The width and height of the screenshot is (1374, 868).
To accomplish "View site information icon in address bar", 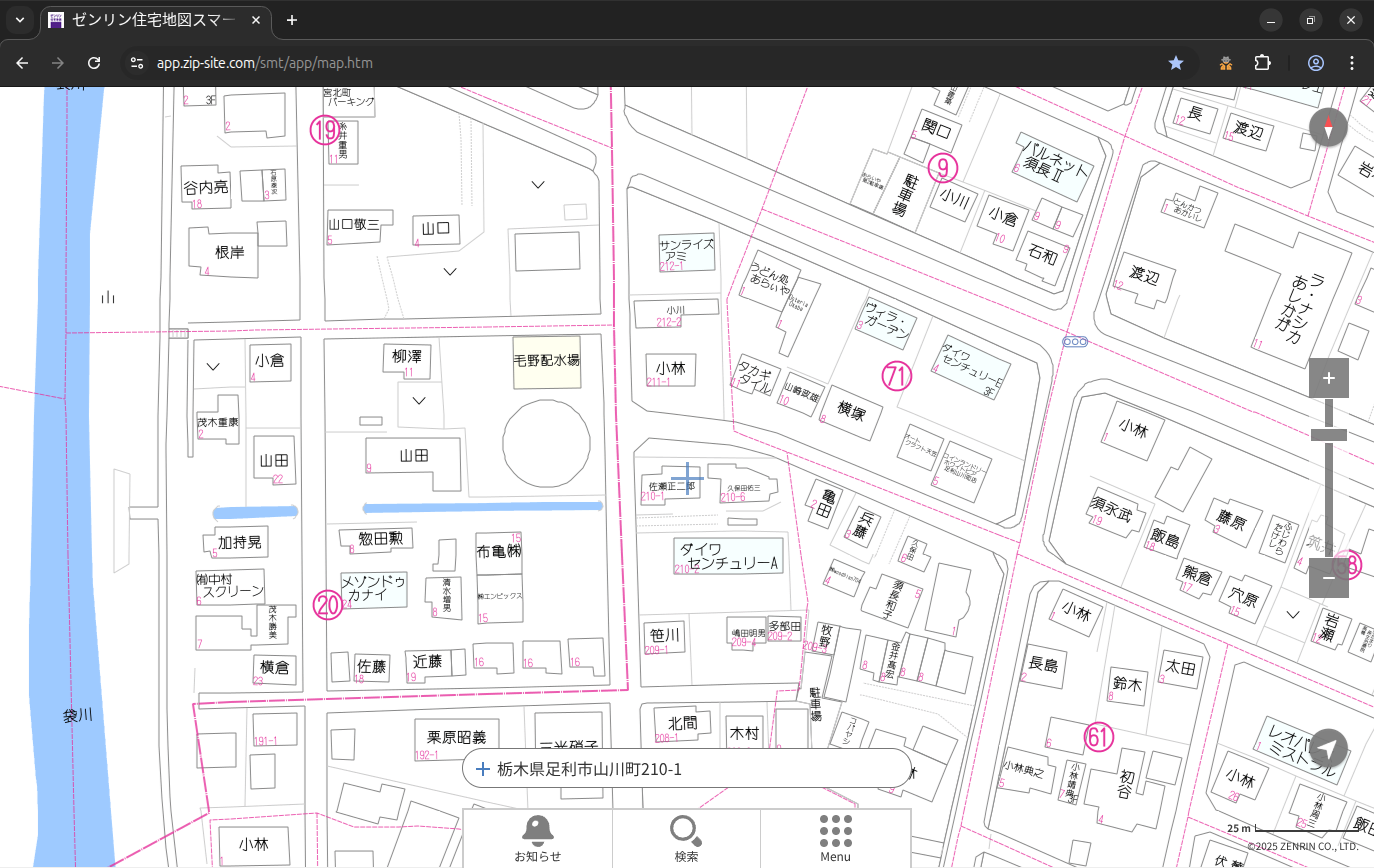I will click(136, 63).
